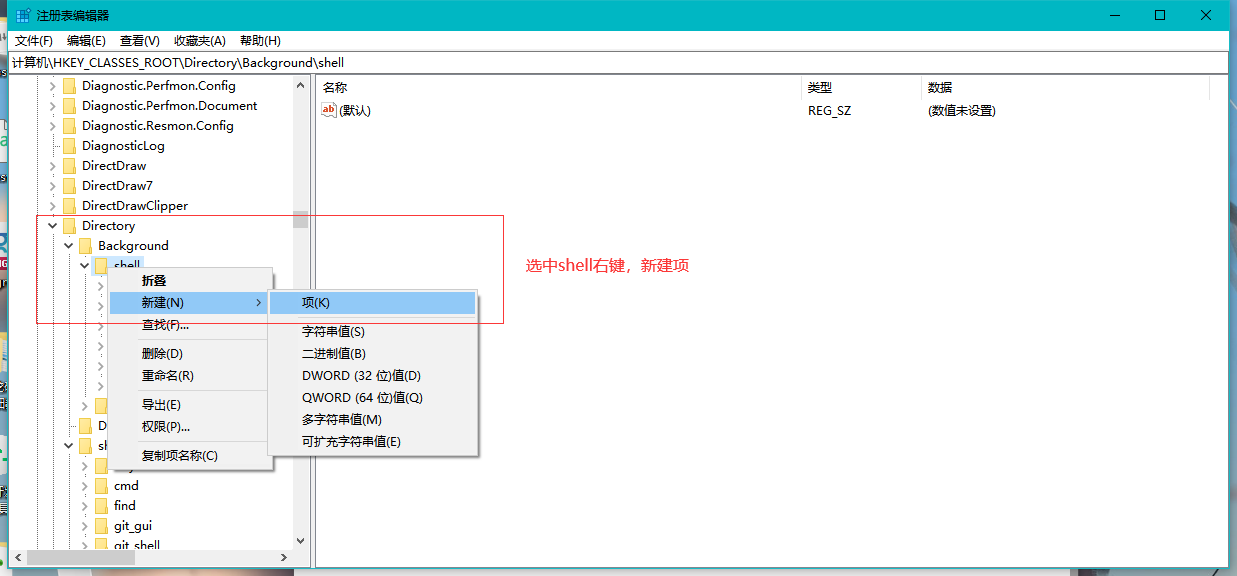
Task: Click the Registry Editor title bar icon
Action: tap(23, 15)
